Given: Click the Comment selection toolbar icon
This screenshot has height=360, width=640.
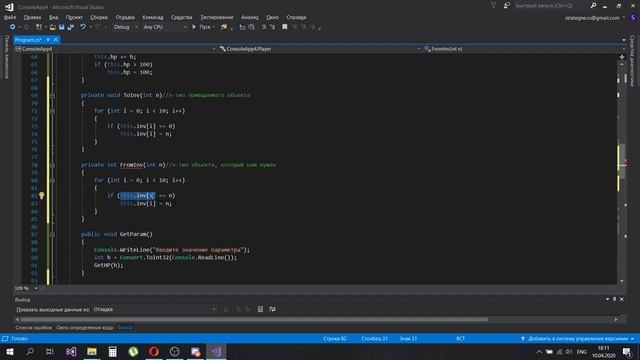Looking at the screenshot, I should tap(264, 27).
